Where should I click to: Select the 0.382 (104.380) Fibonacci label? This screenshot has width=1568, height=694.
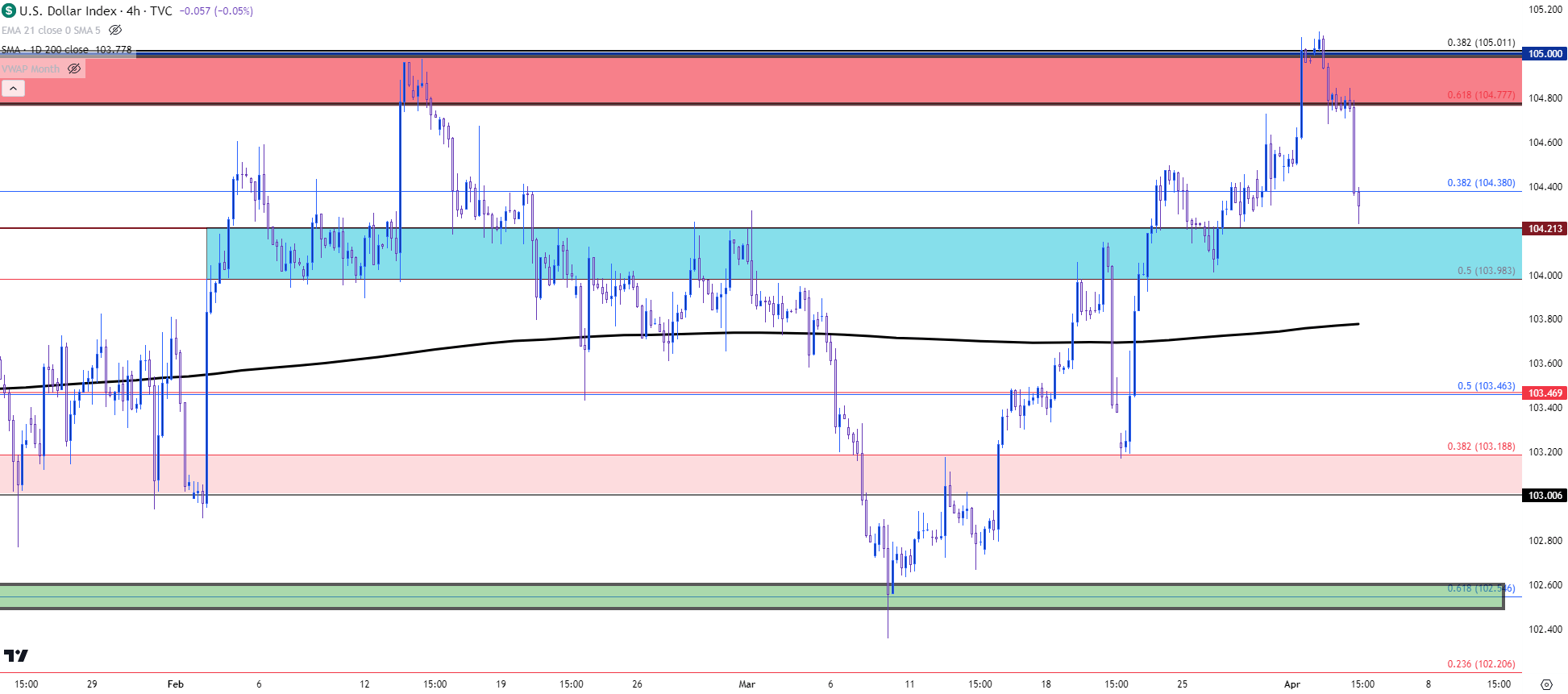point(1481,183)
